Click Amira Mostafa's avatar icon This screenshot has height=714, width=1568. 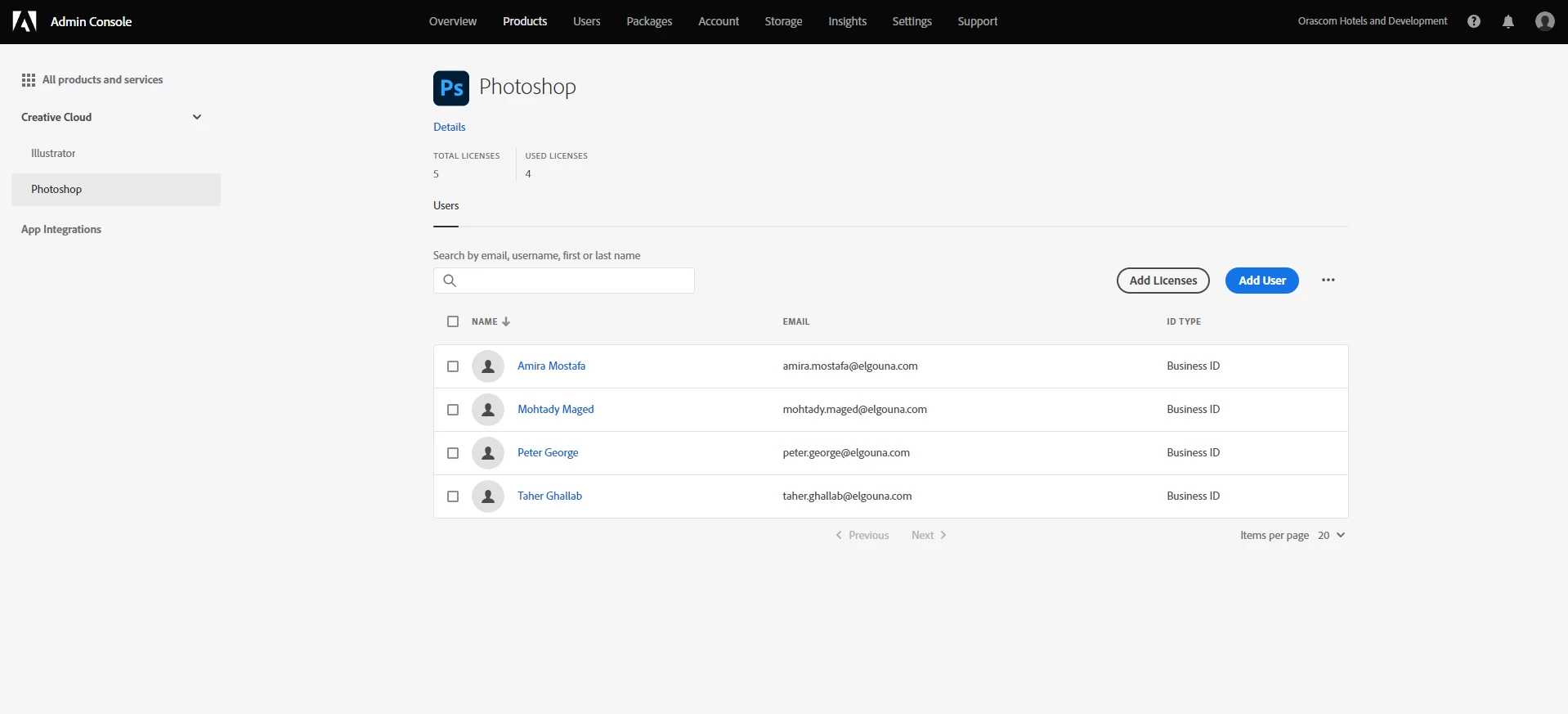click(488, 366)
